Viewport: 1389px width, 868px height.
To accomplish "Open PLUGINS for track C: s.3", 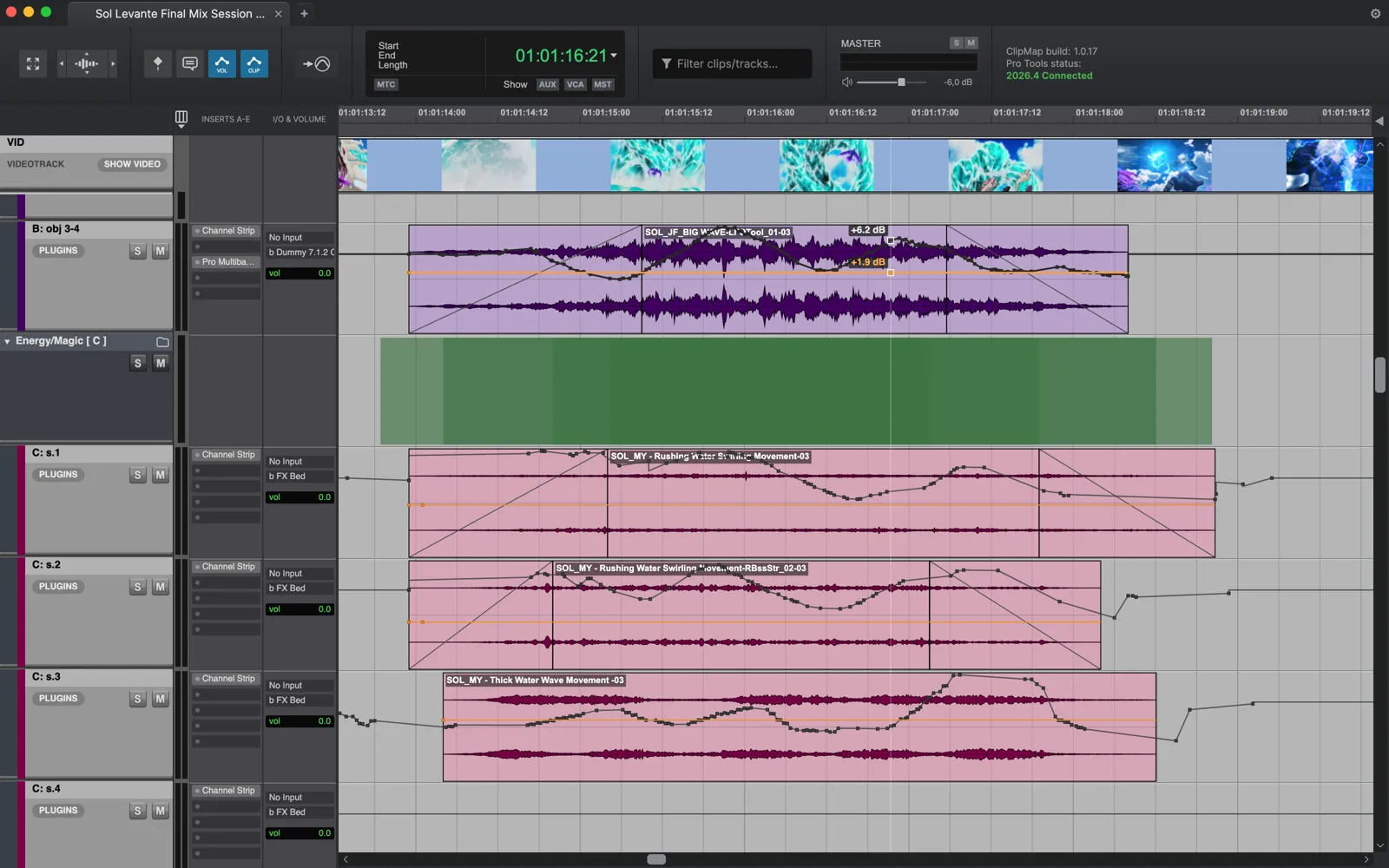I will click(x=58, y=698).
